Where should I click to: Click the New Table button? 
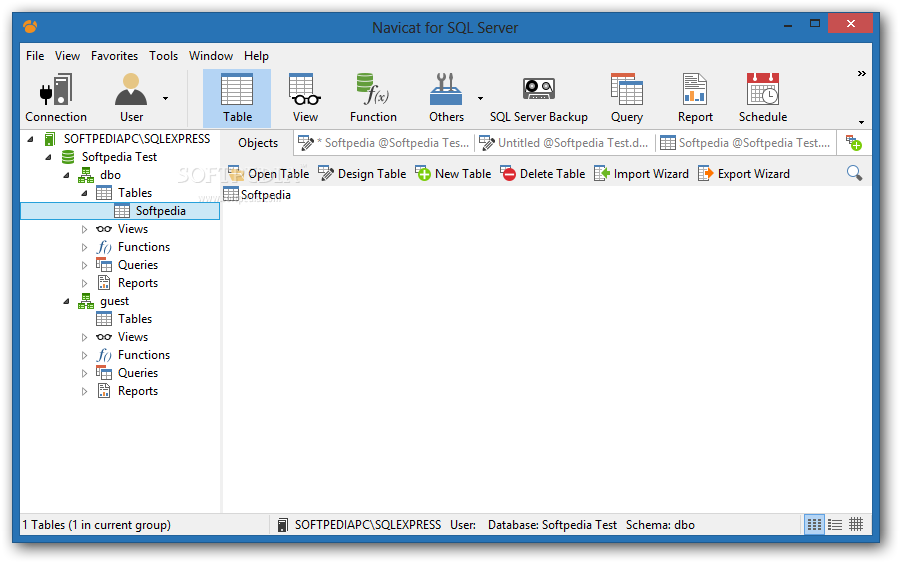tap(453, 173)
